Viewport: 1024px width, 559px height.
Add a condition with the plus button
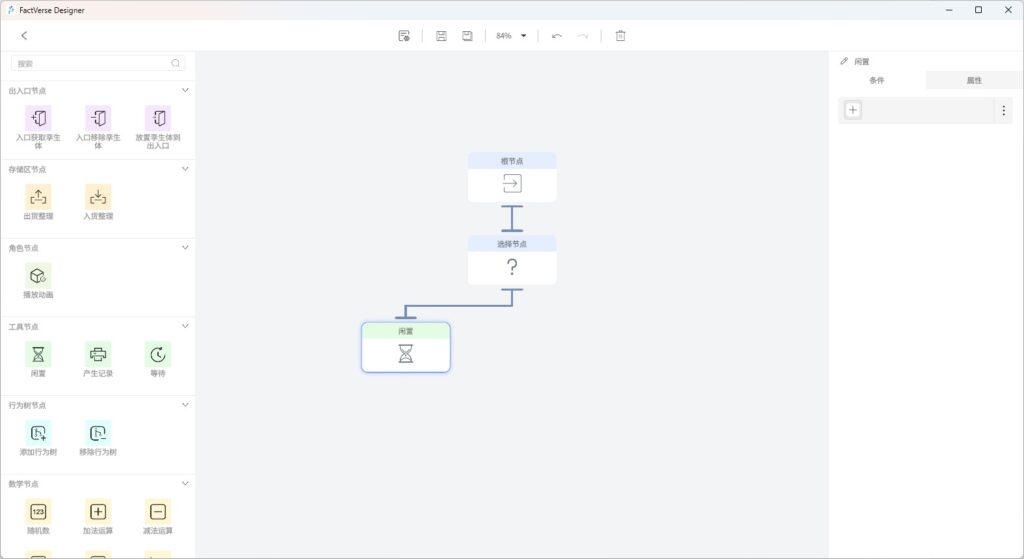[x=853, y=110]
